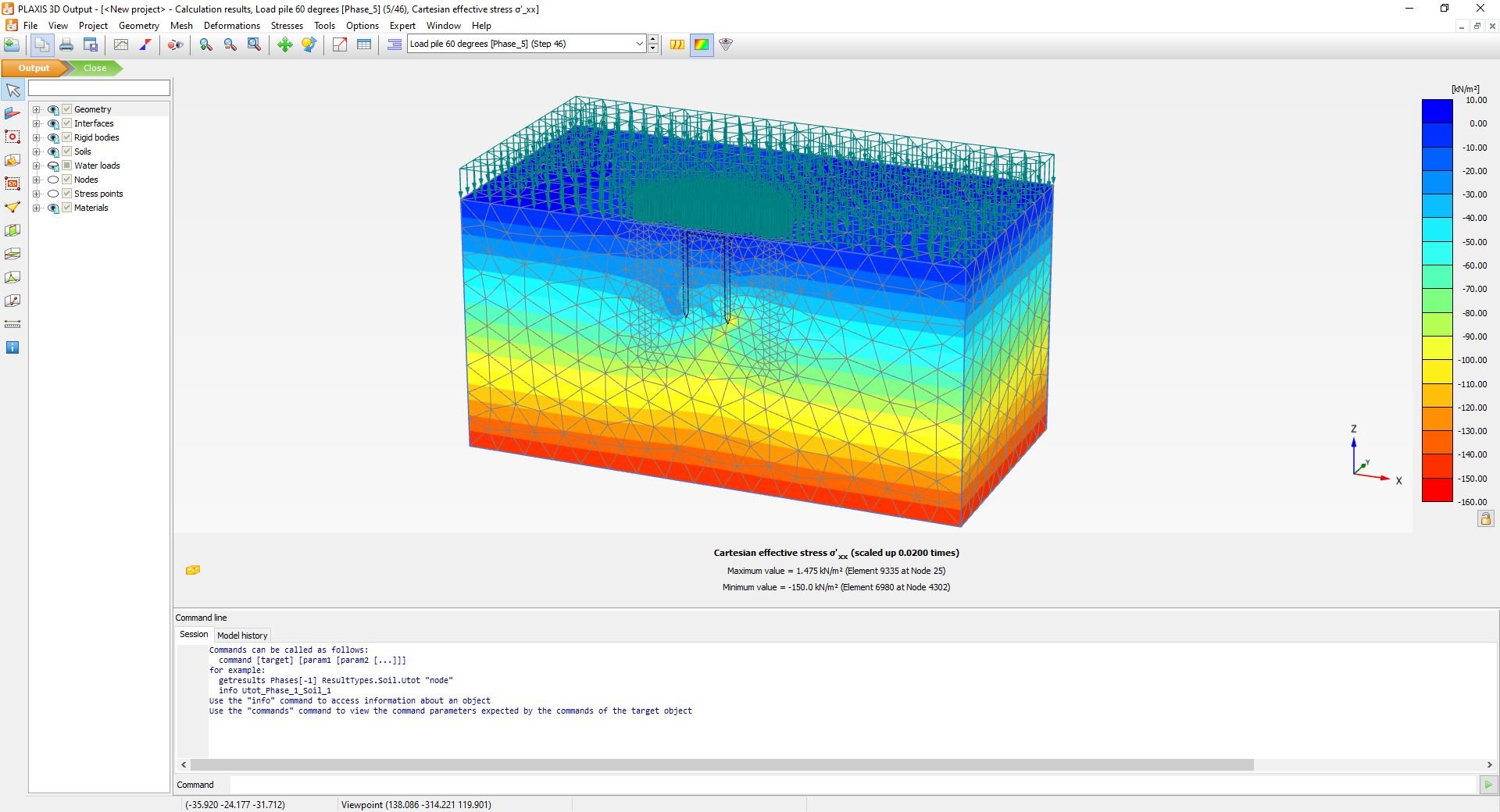
Task: Click the green move/pan arrows icon
Action: pos(284,45)
